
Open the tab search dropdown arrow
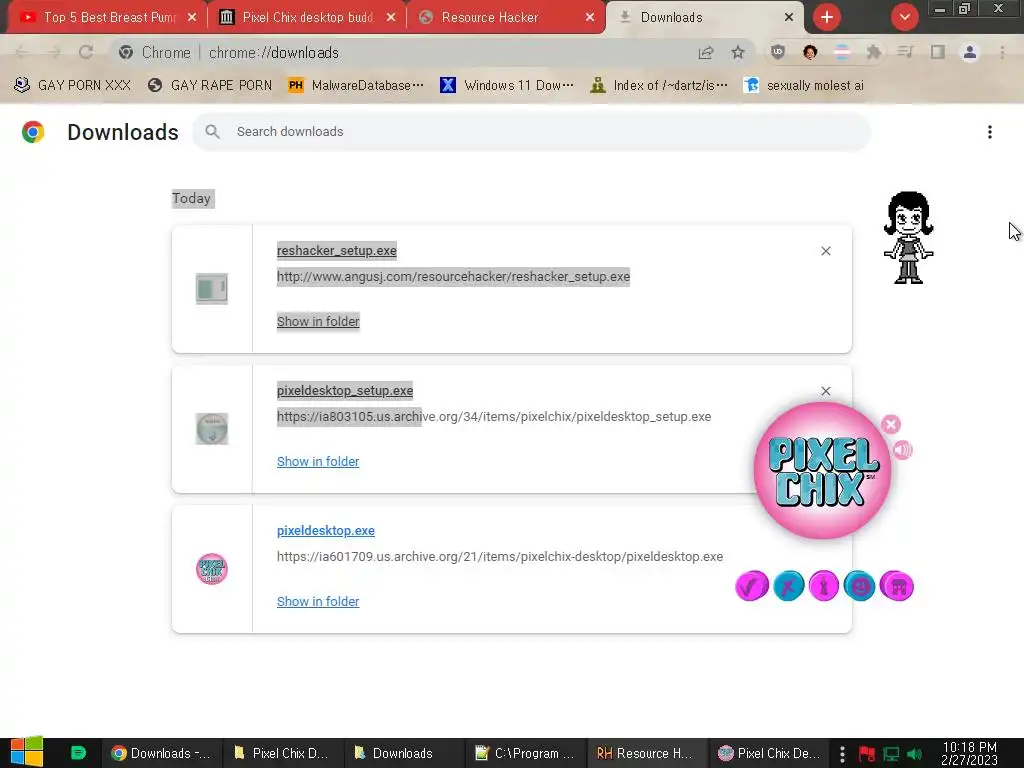(904, 17)
